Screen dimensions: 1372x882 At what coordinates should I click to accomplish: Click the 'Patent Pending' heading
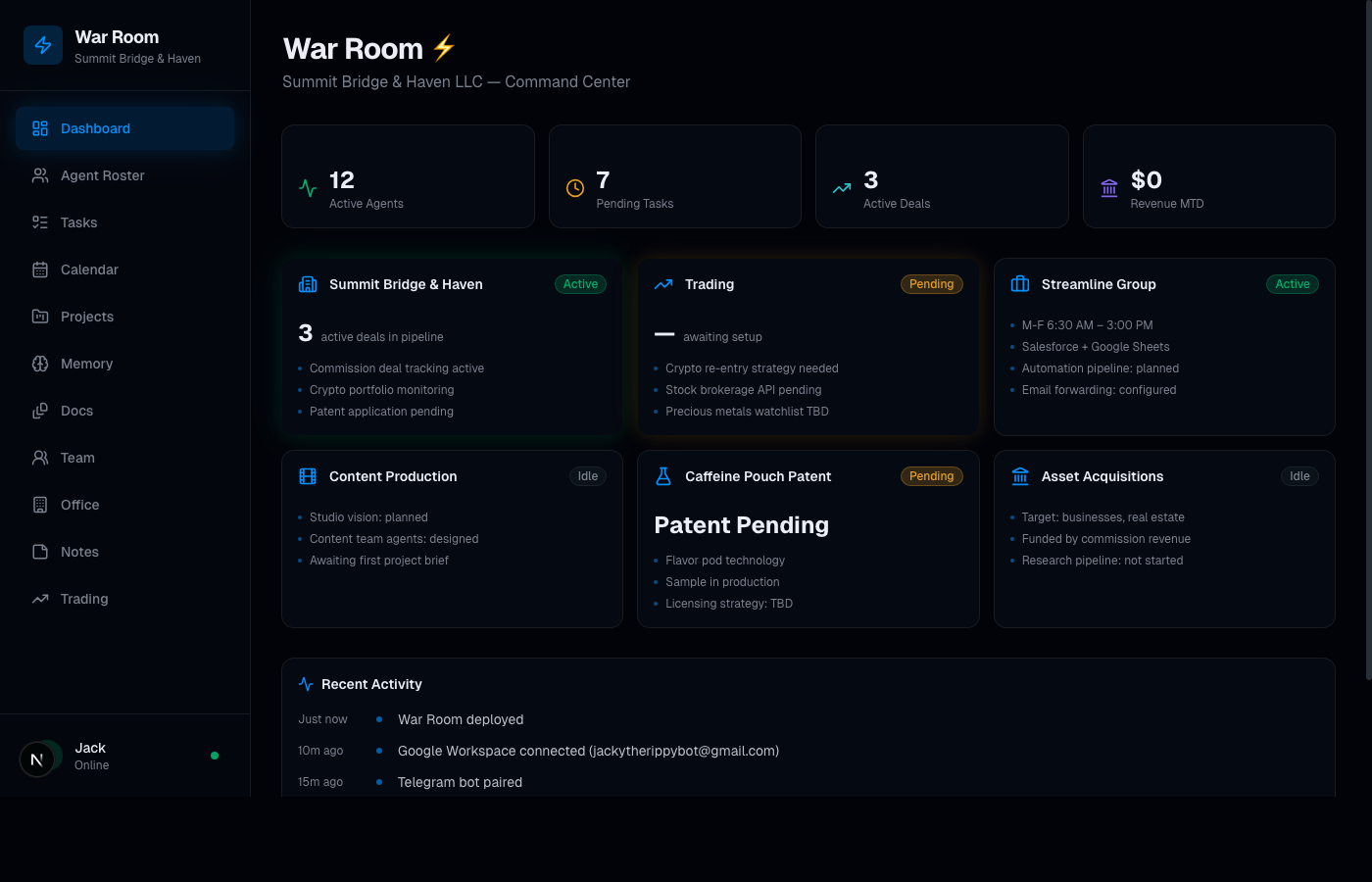coord(742,525)
